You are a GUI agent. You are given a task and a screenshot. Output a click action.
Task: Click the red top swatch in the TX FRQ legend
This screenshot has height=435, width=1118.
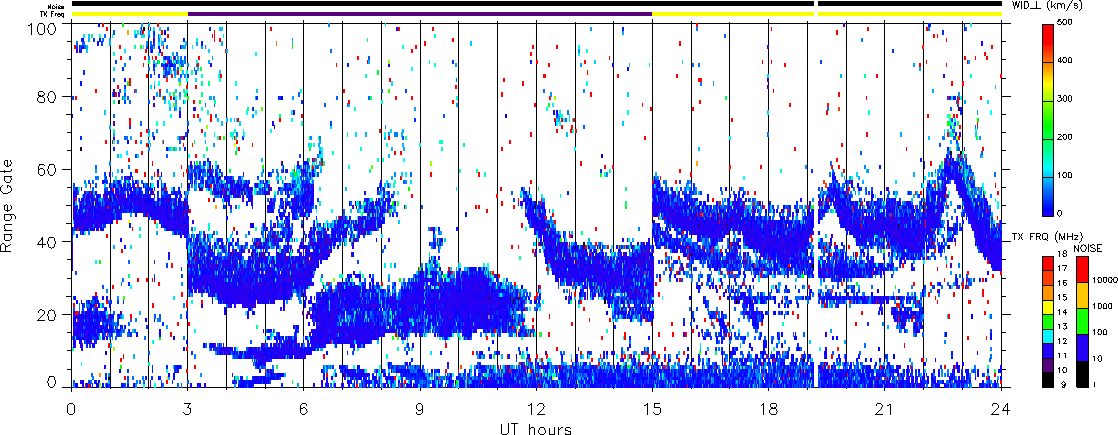point(1048,264)
